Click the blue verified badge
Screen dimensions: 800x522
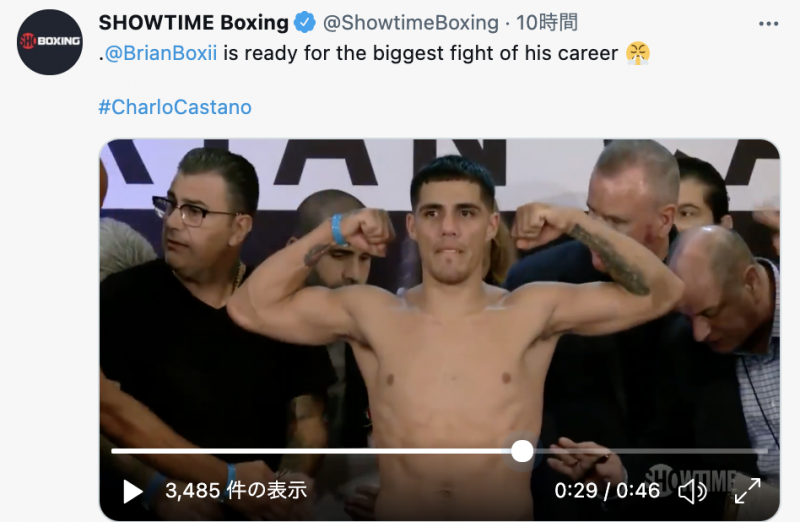[305, 22]
